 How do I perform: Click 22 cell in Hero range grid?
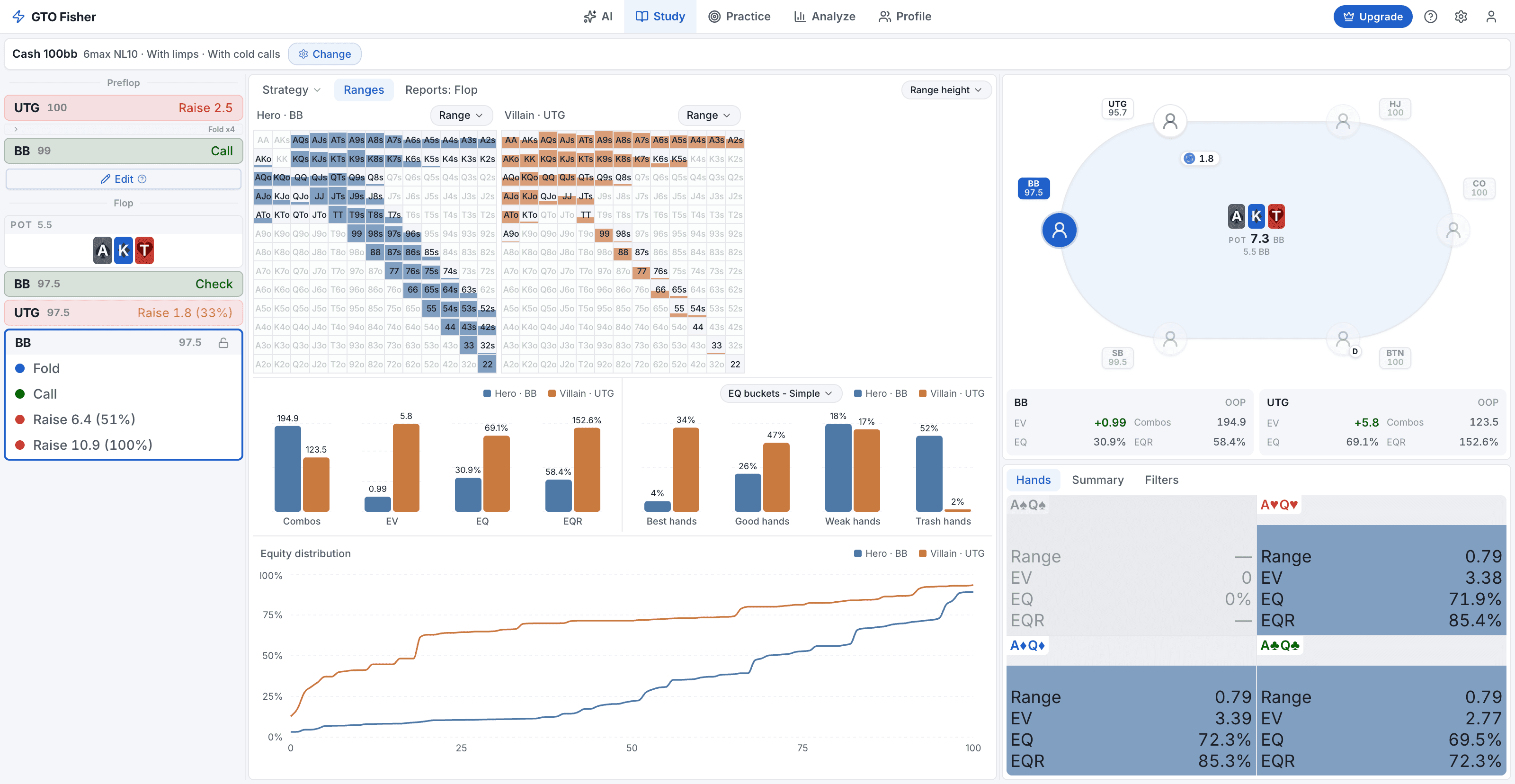[488, 364]
